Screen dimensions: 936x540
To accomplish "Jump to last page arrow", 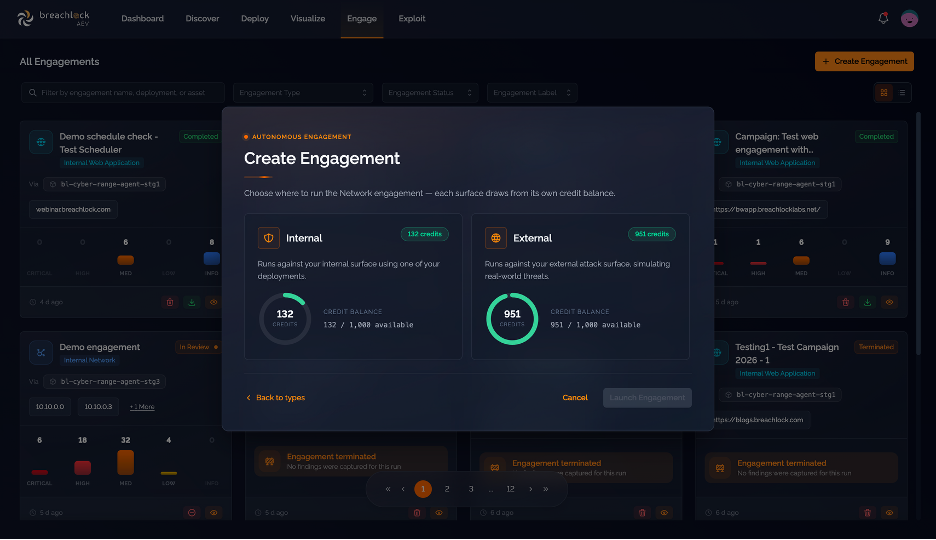I will (546, 489).
